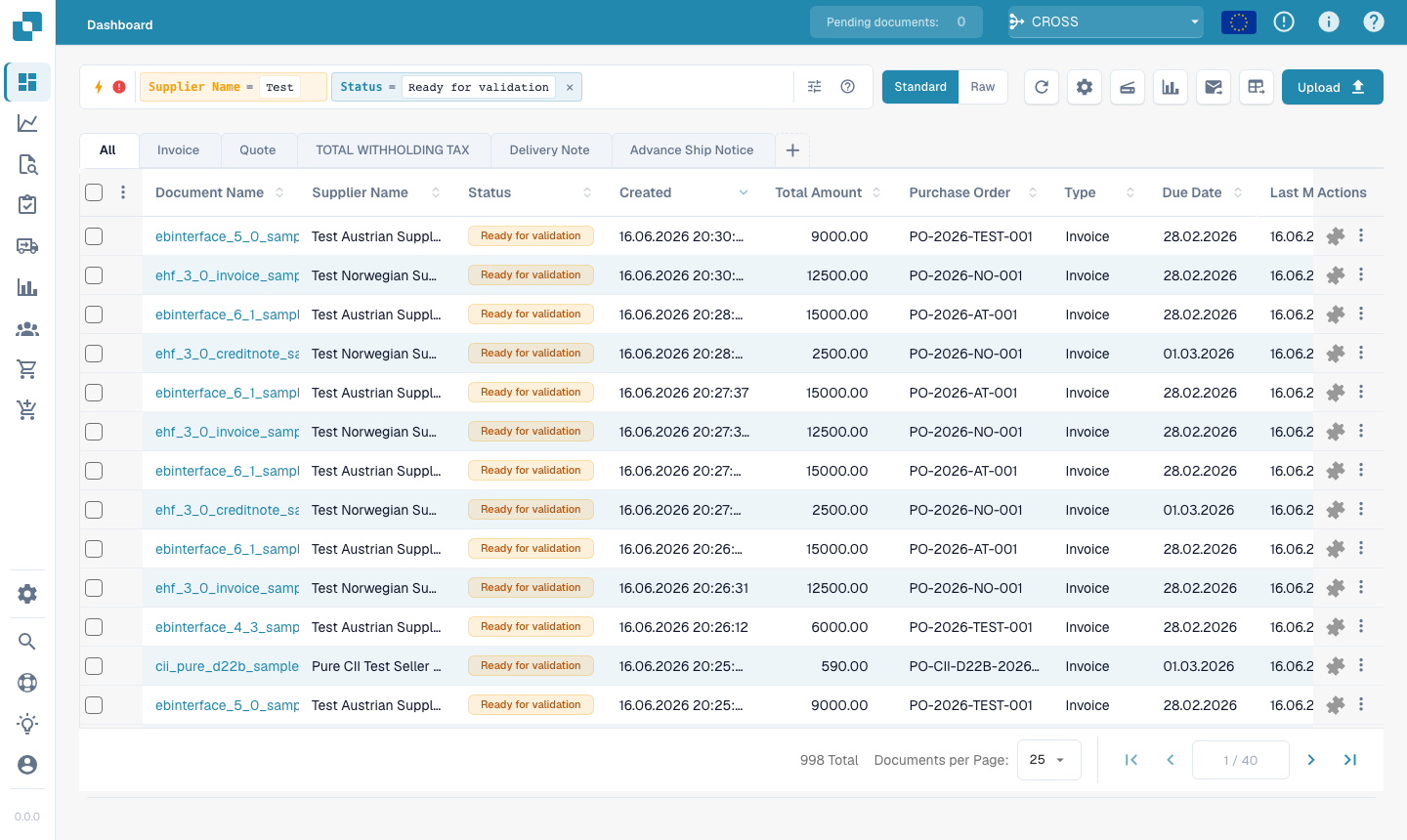Click the scanner icon in toolbar
Screen dimensions: 1407x840
click(x=1128, y=87)
